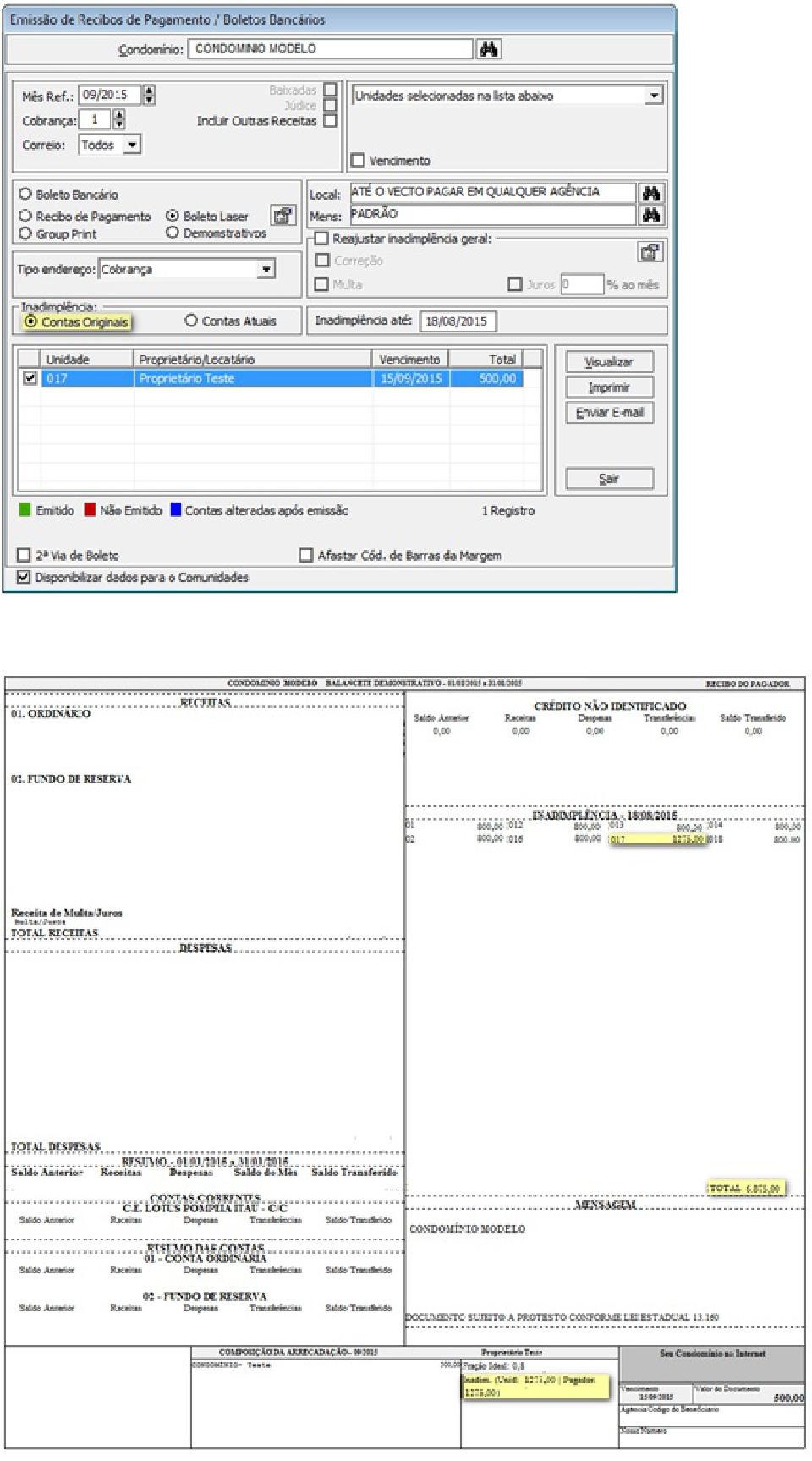Click the Local payment instruction field

click(x=492, y=192)
